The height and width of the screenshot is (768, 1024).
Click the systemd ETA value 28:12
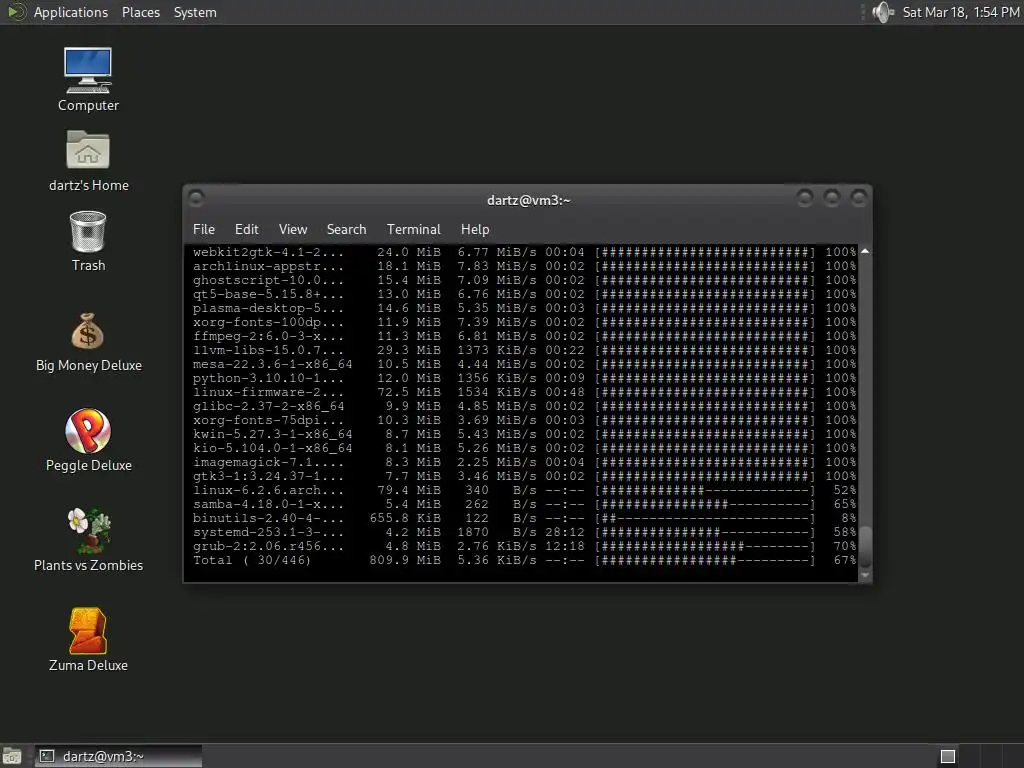coord(565,532)
